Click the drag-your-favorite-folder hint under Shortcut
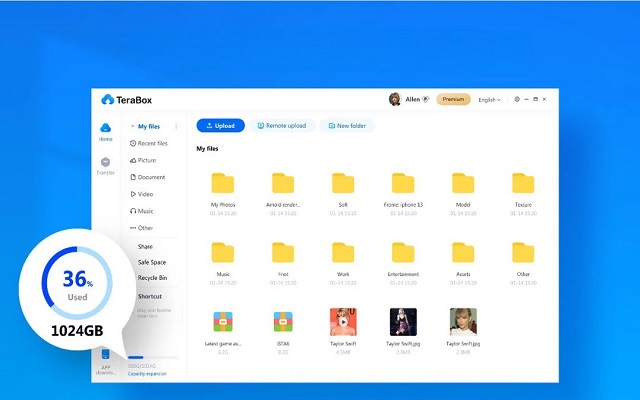640x400 pixels. coord(154,313)
